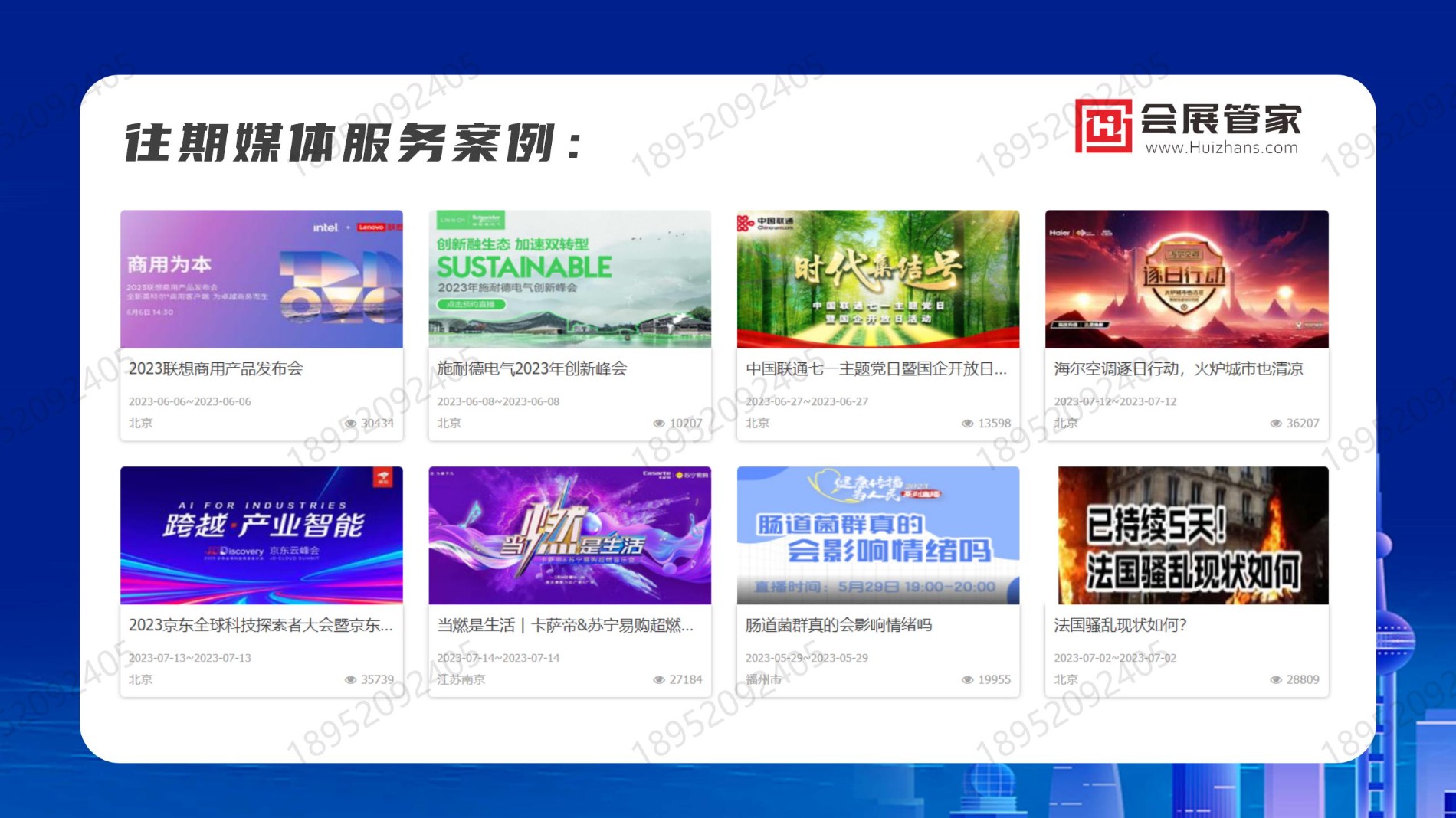Open www.Huizhans.com website link

point(1222,148)
